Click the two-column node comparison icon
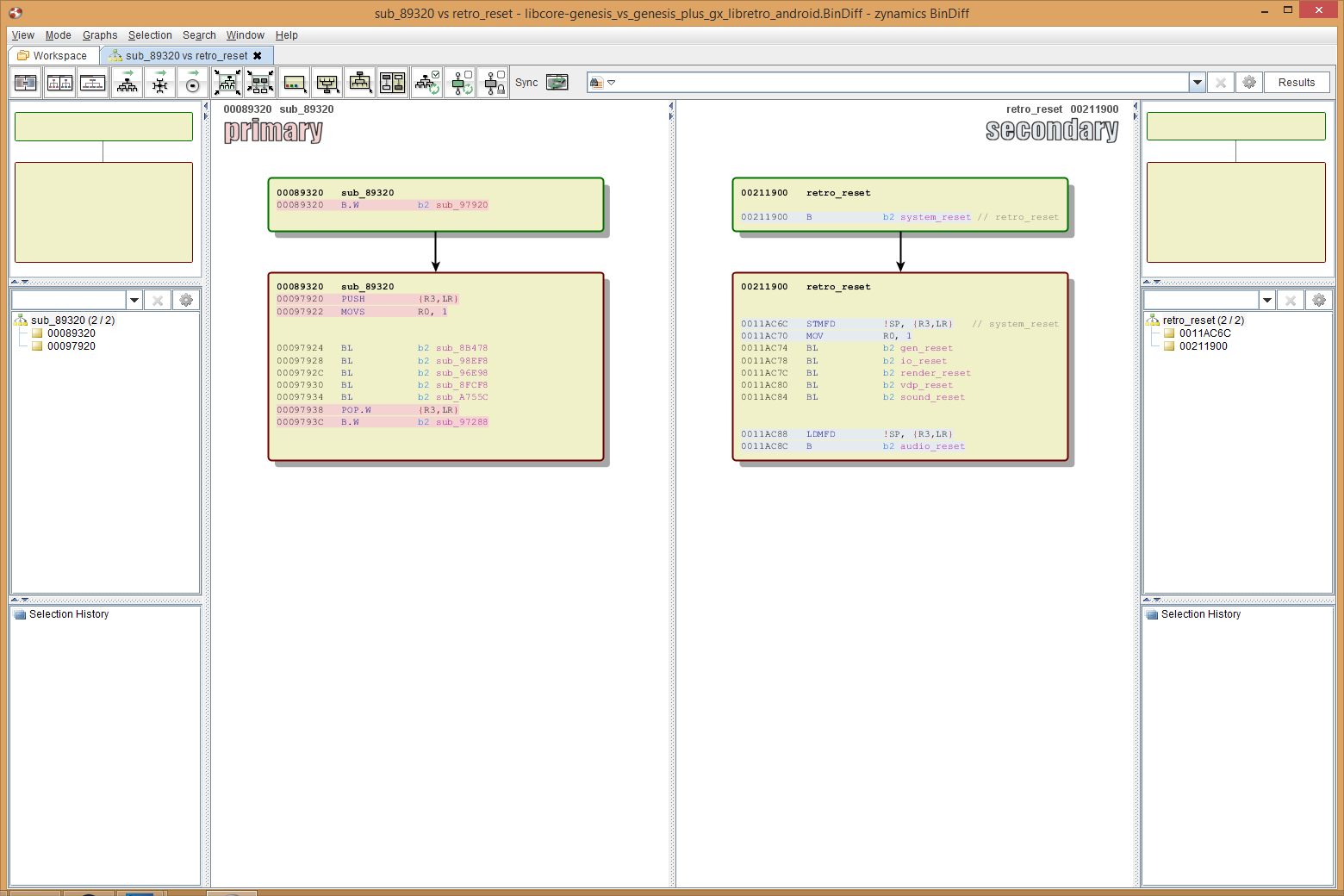 pyautogui.click(x=393, y=83)
